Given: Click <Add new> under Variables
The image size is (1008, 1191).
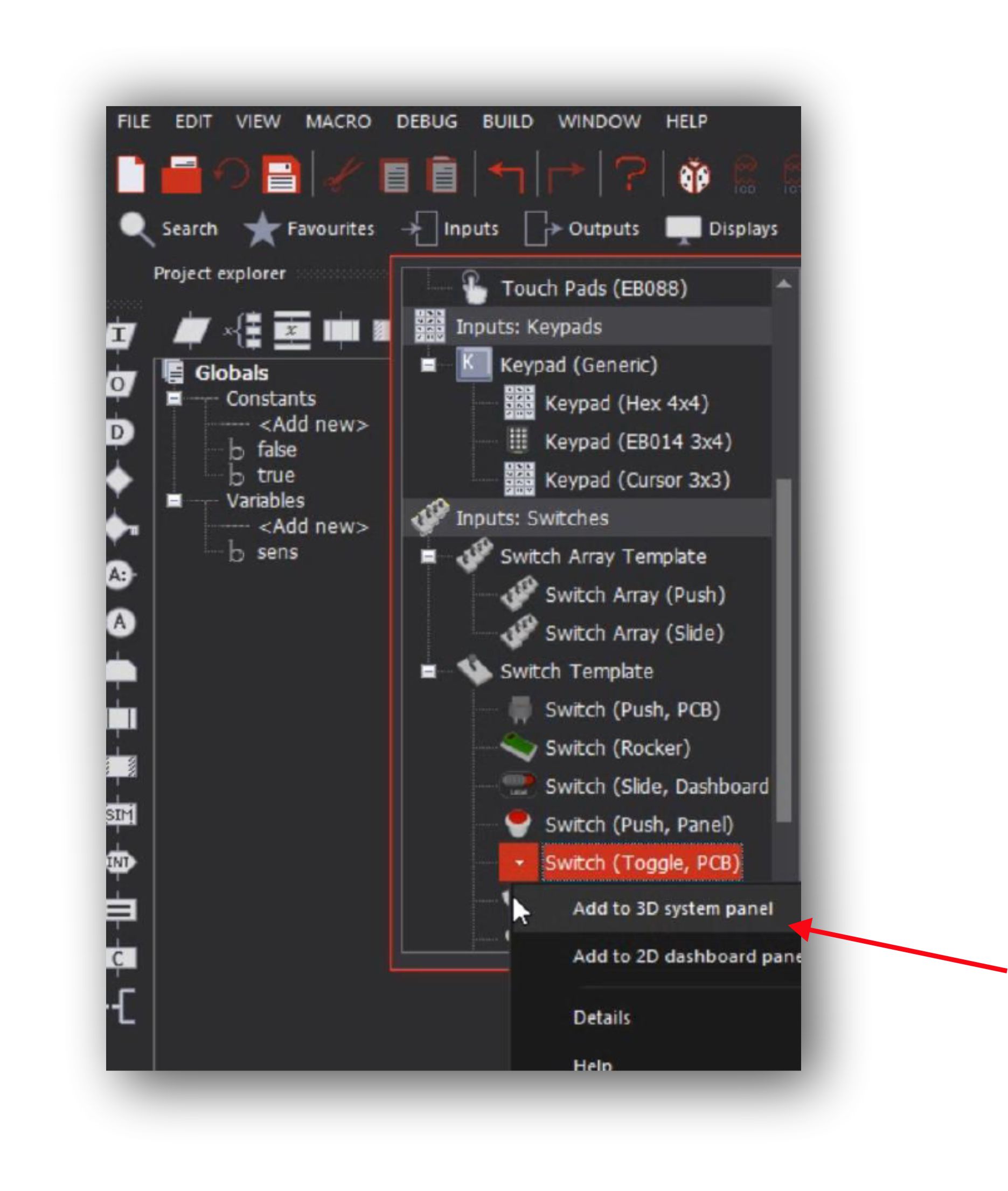Looking at the screenshot, I should click(x=313, y=526).
